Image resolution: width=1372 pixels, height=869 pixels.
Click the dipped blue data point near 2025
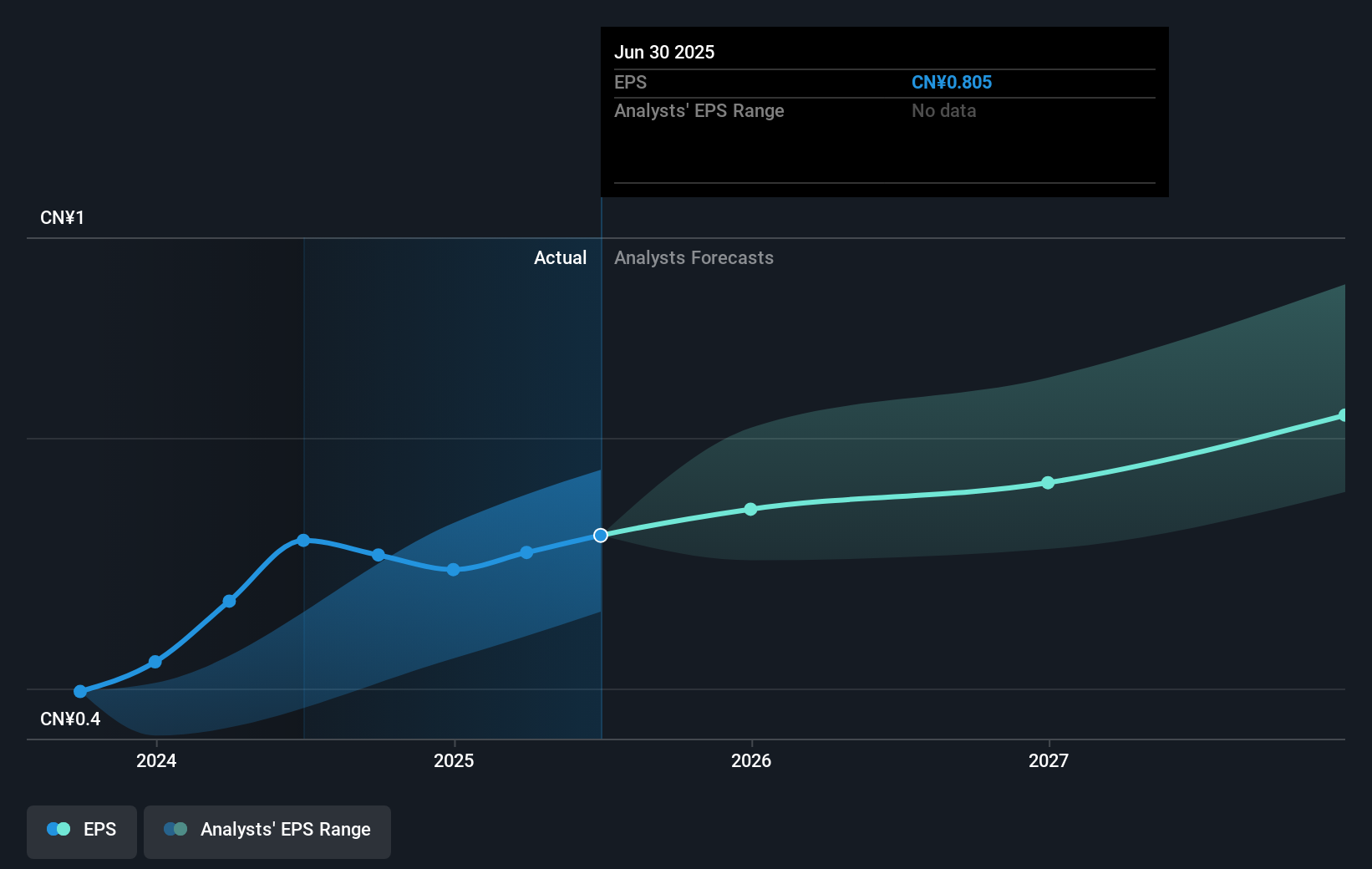point(453,570)
